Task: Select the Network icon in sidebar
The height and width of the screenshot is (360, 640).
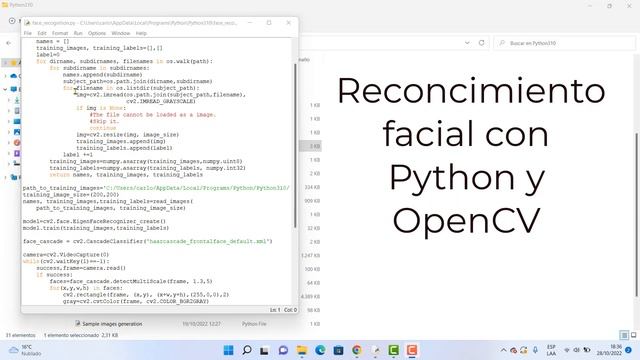Action: coord(14,177)
